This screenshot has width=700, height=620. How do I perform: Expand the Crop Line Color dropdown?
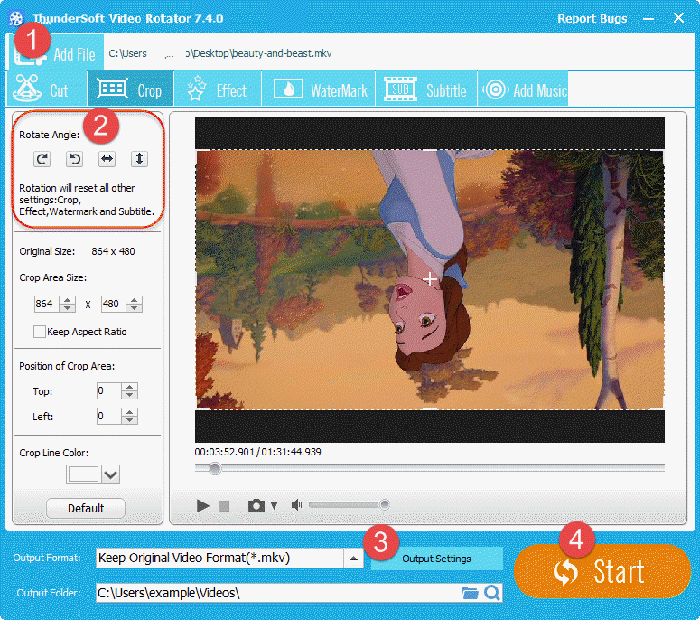click(x=110, y=476)
